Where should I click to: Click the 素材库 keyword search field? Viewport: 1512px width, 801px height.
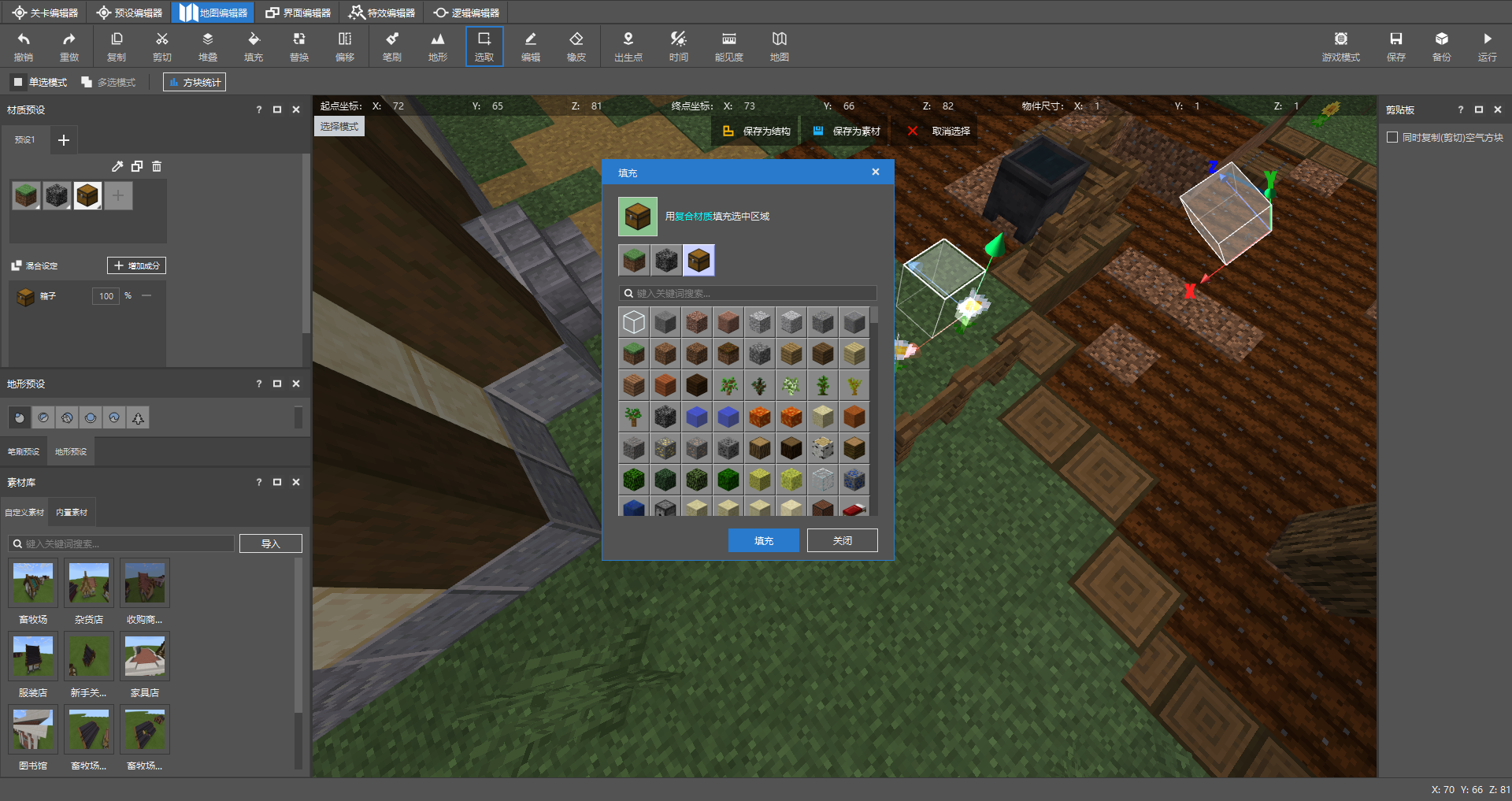[x=122, y=543]
